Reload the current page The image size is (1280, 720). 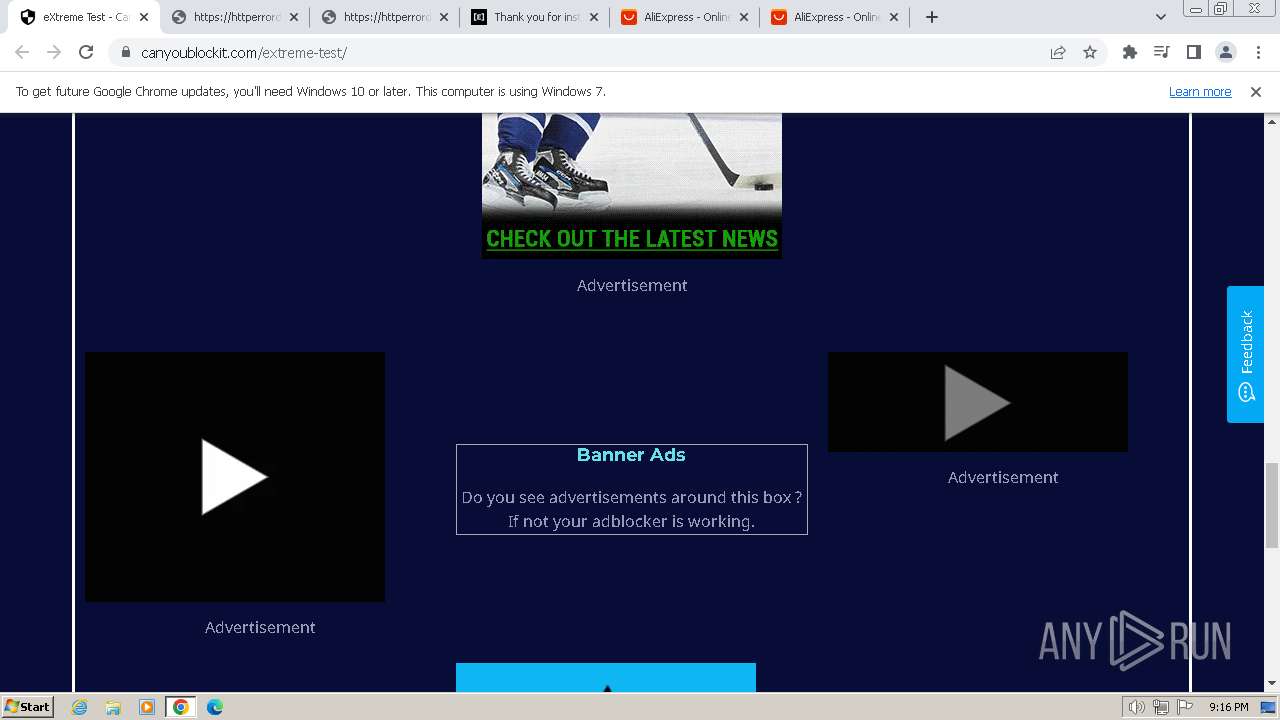click(86, 52)
